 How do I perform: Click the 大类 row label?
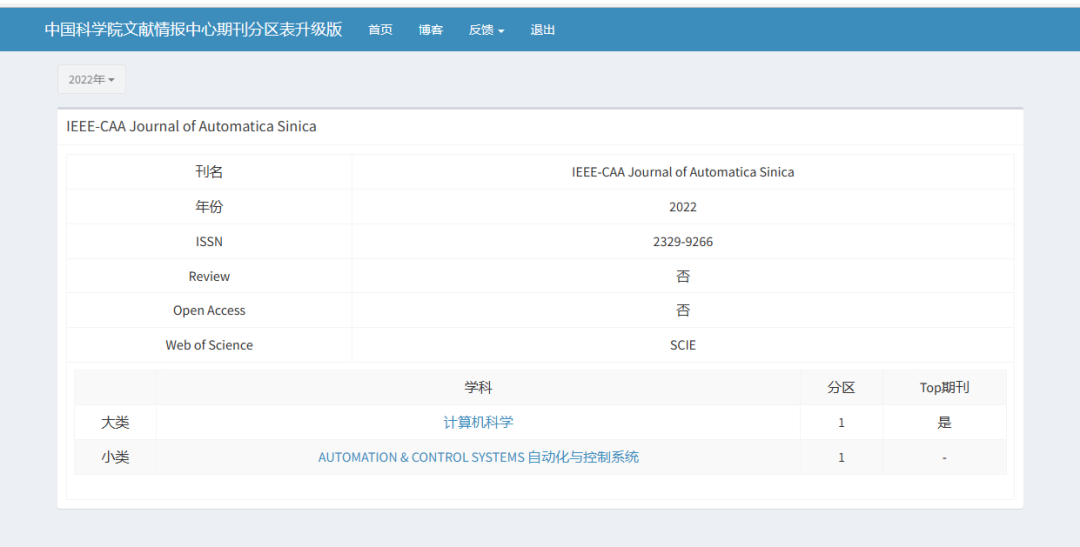(115, 423)
